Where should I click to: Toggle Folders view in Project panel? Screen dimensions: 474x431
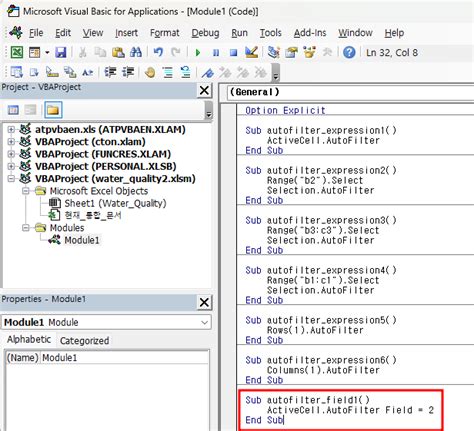tap(53, 110)
